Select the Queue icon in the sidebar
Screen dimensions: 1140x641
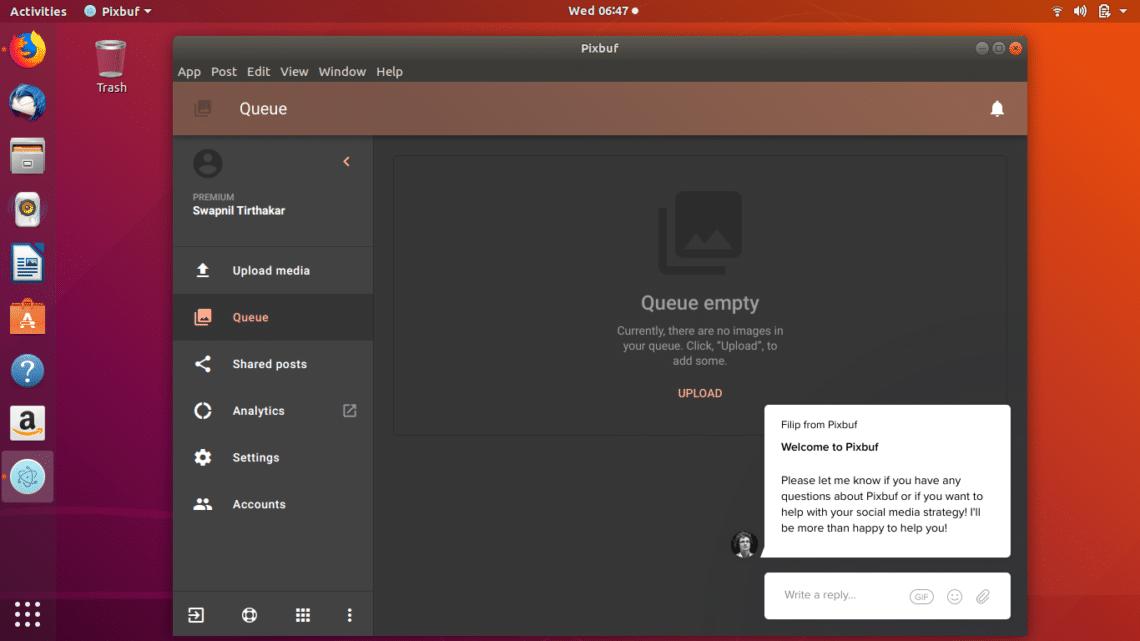[x=201, y=317]
